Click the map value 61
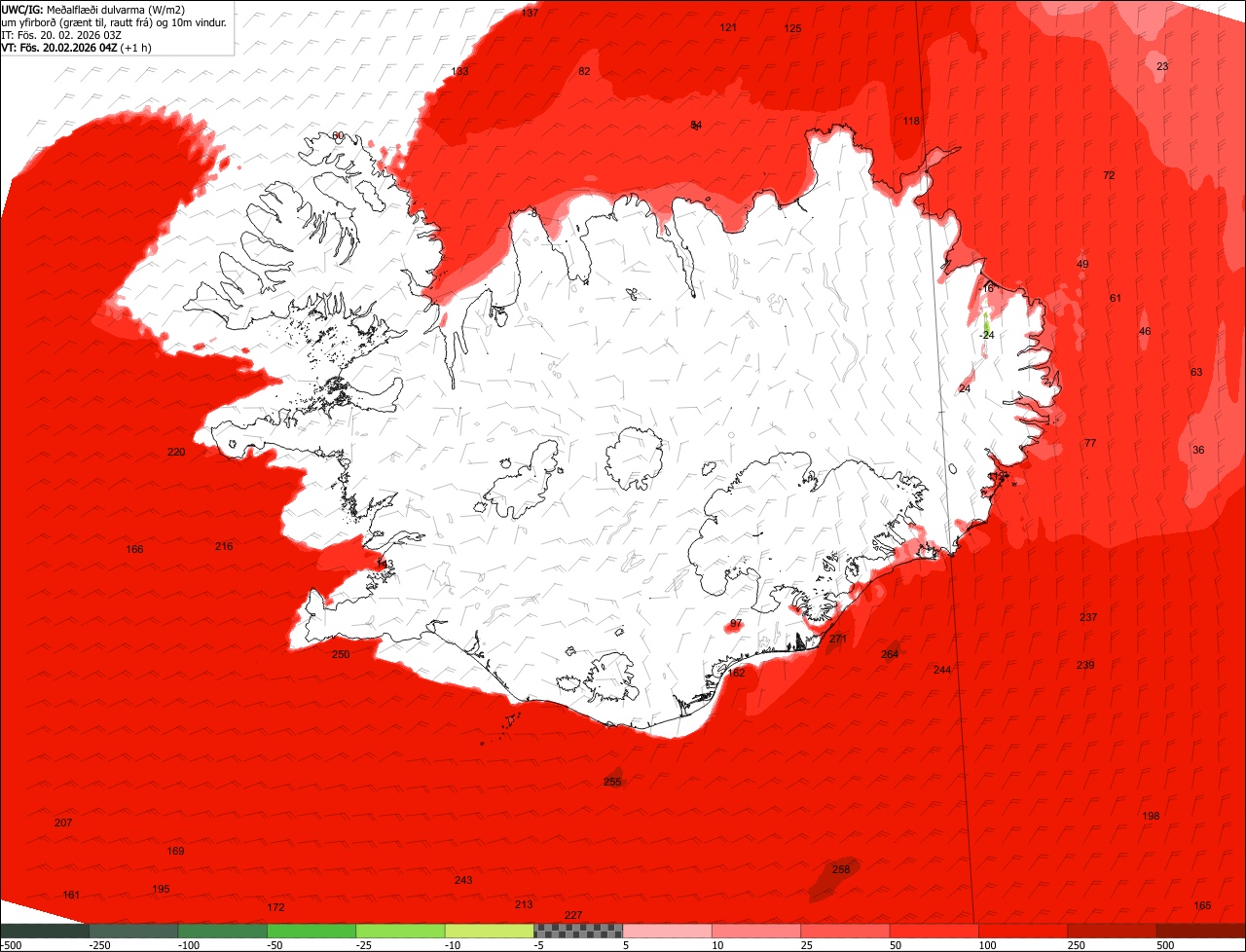 (x=1116, y=298)
